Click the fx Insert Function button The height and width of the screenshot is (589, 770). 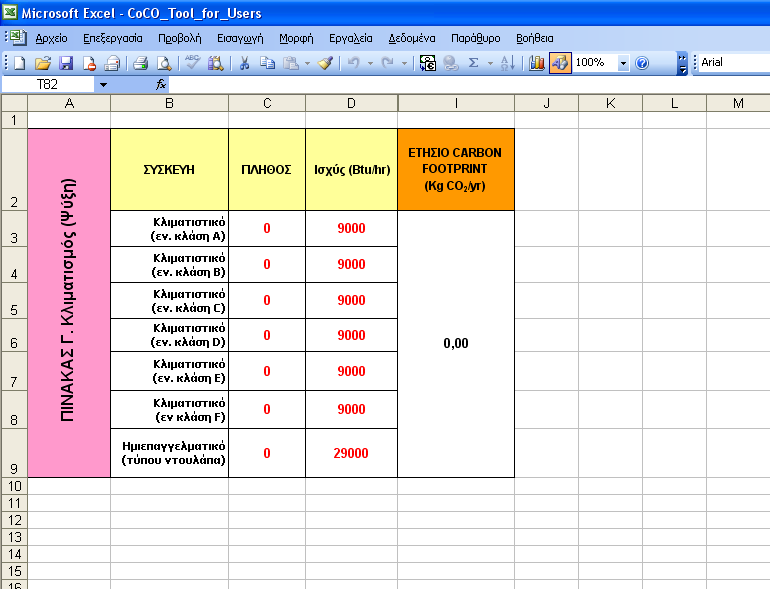[161, 84]
